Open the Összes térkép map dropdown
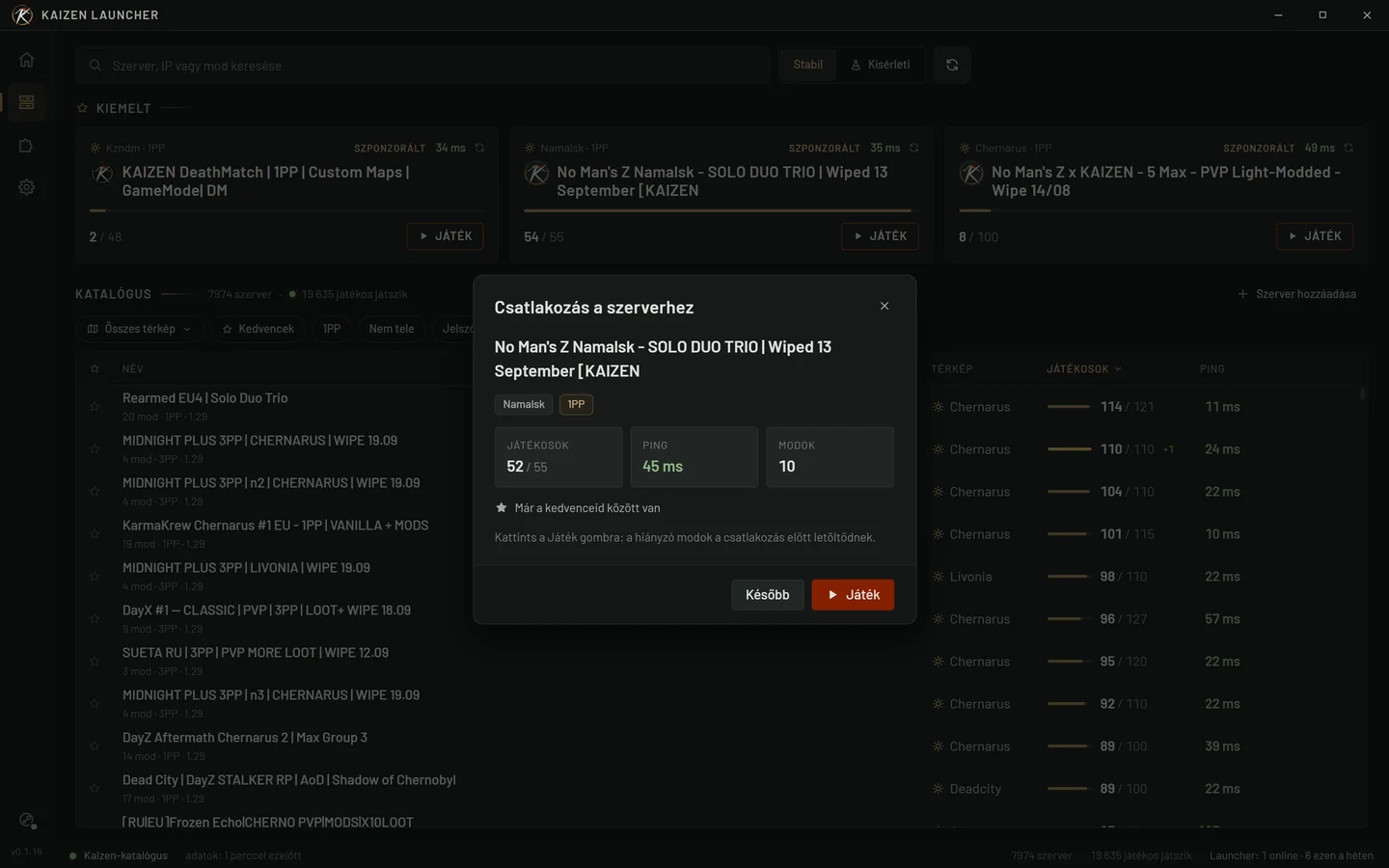Viewport: 1389px width, 868px height. [139, 329]
